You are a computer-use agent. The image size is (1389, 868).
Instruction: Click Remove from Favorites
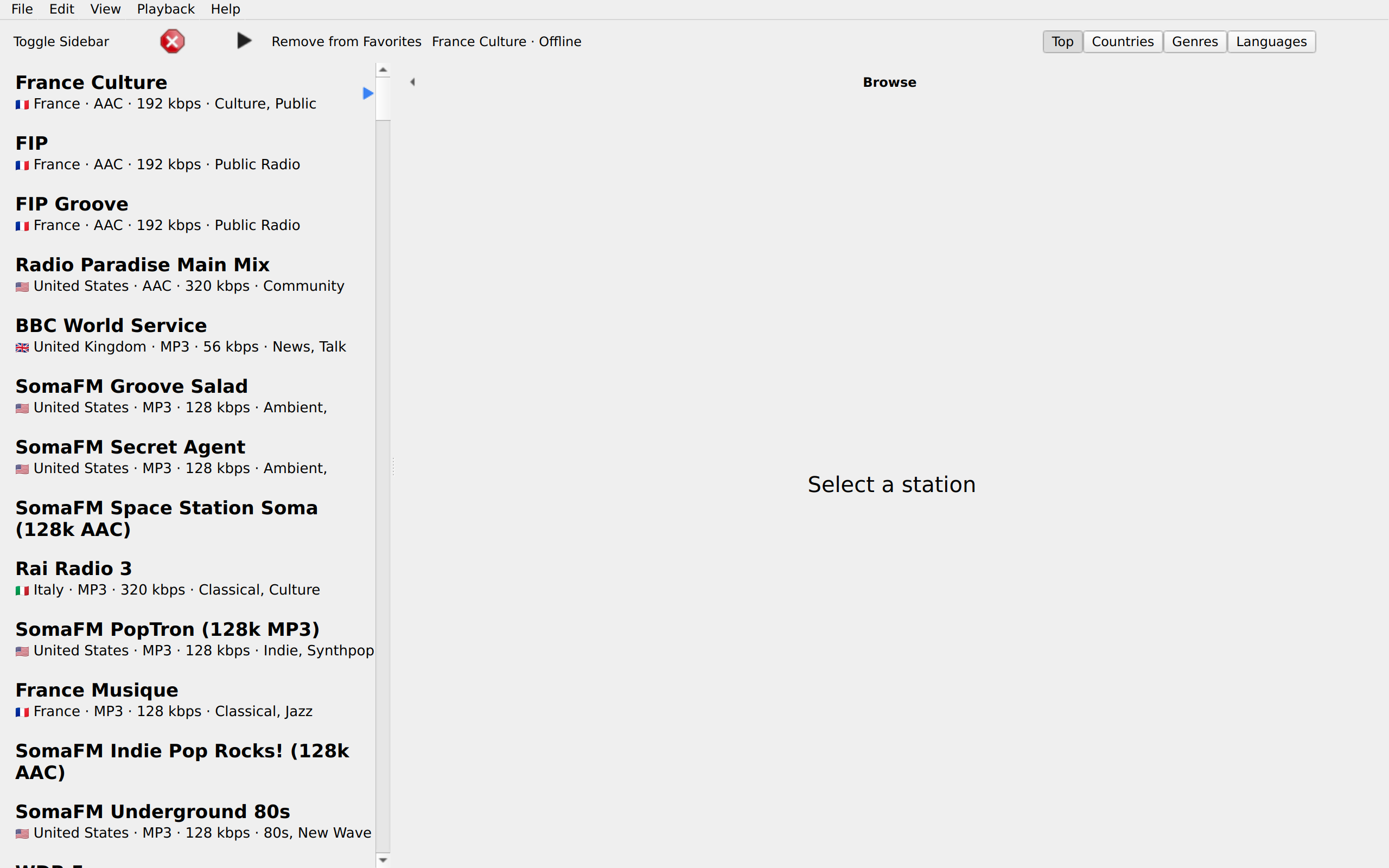tap(347, 41)
